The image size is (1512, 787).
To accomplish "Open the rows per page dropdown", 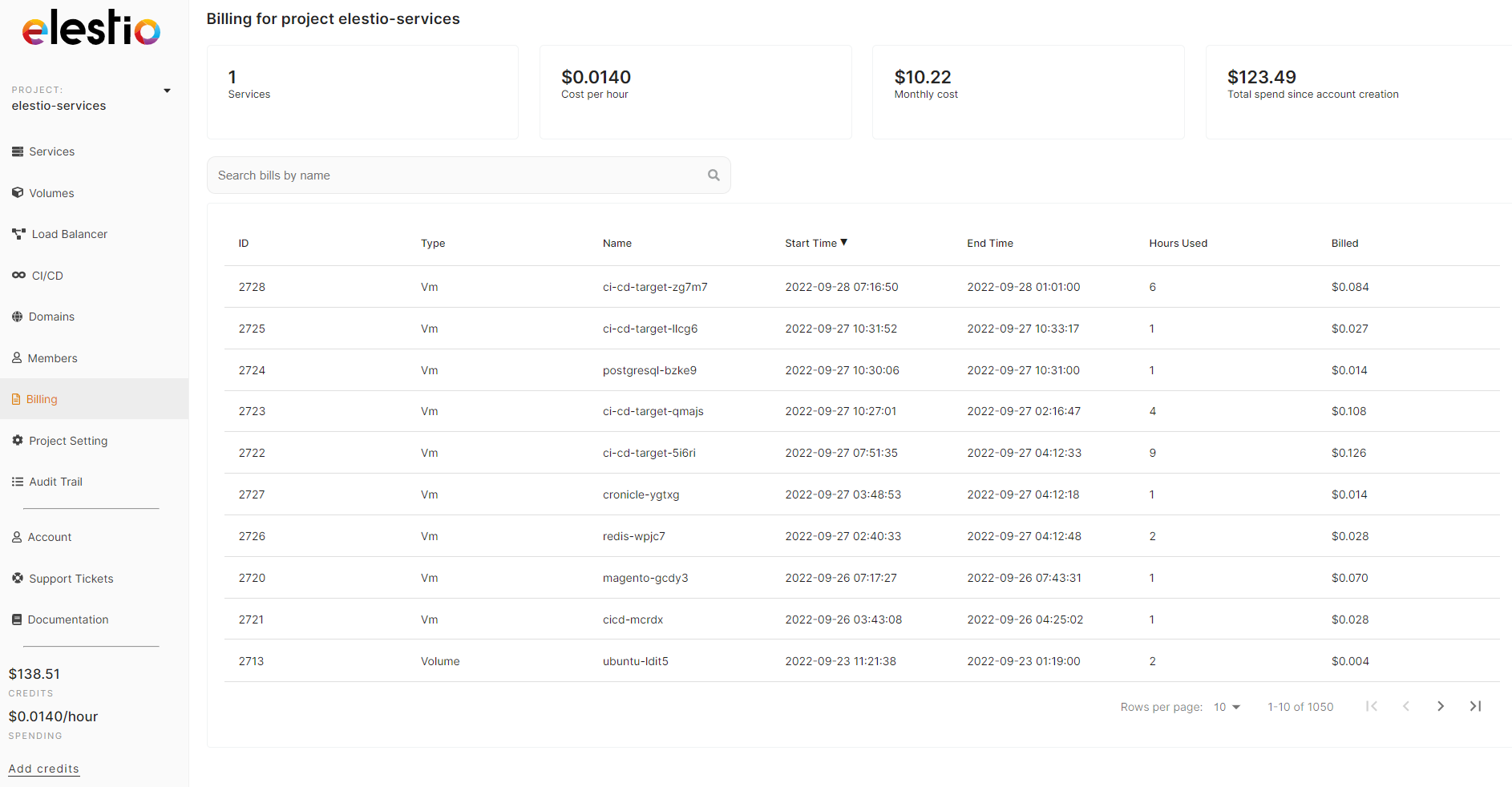I will tap(1227, 707).
